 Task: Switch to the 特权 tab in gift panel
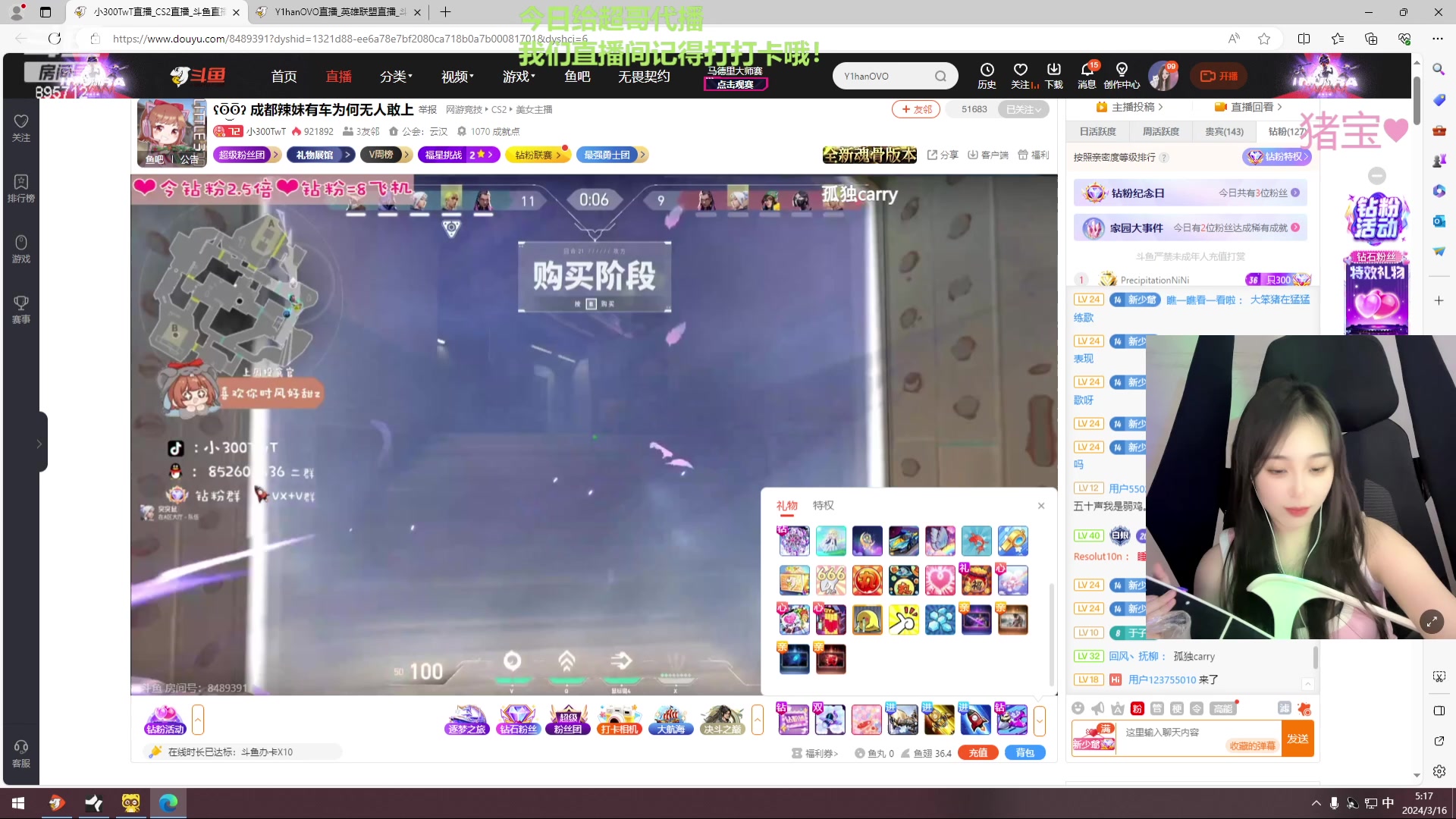coord(823,505)
